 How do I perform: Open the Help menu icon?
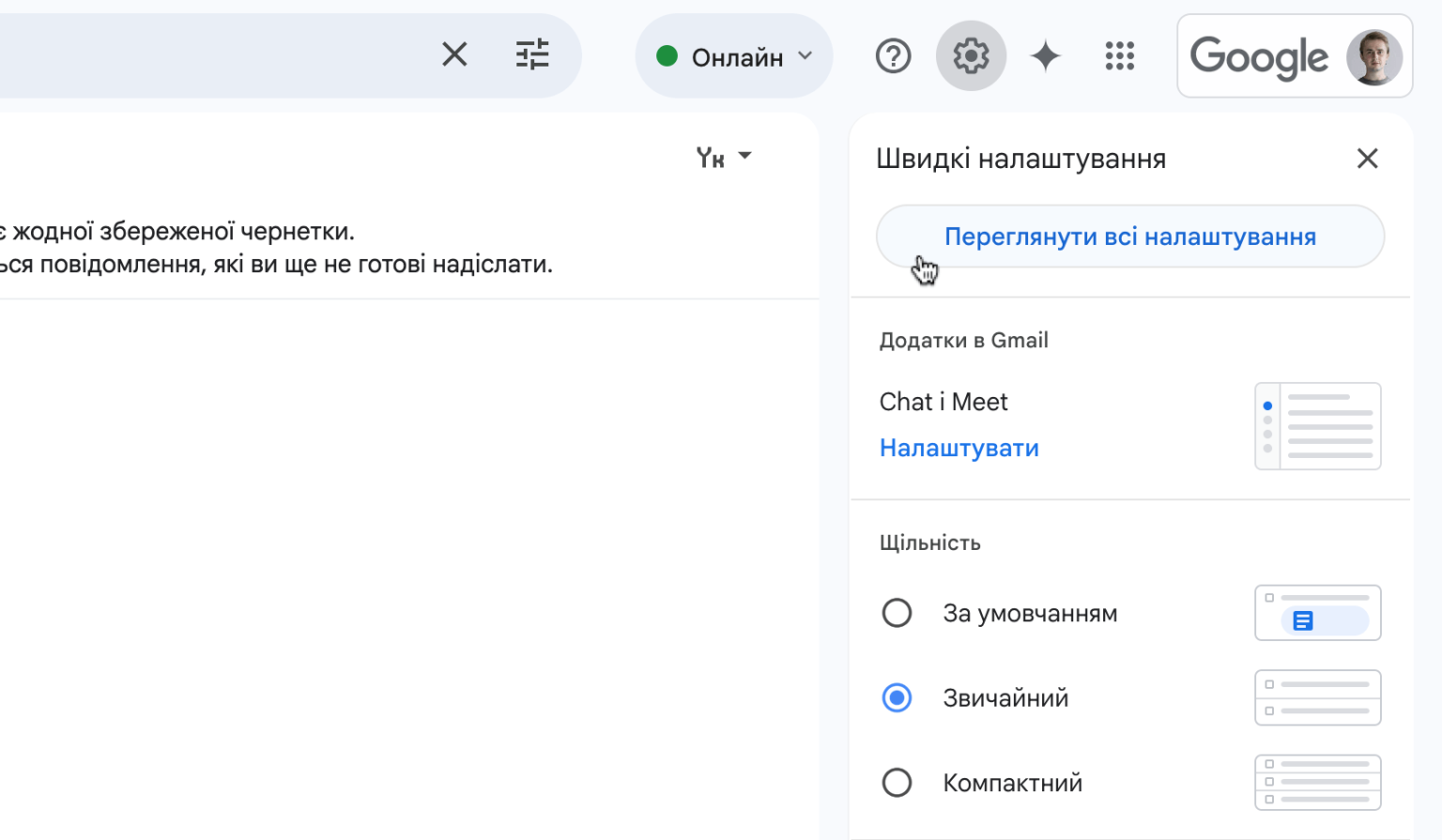tap(893, 55)
